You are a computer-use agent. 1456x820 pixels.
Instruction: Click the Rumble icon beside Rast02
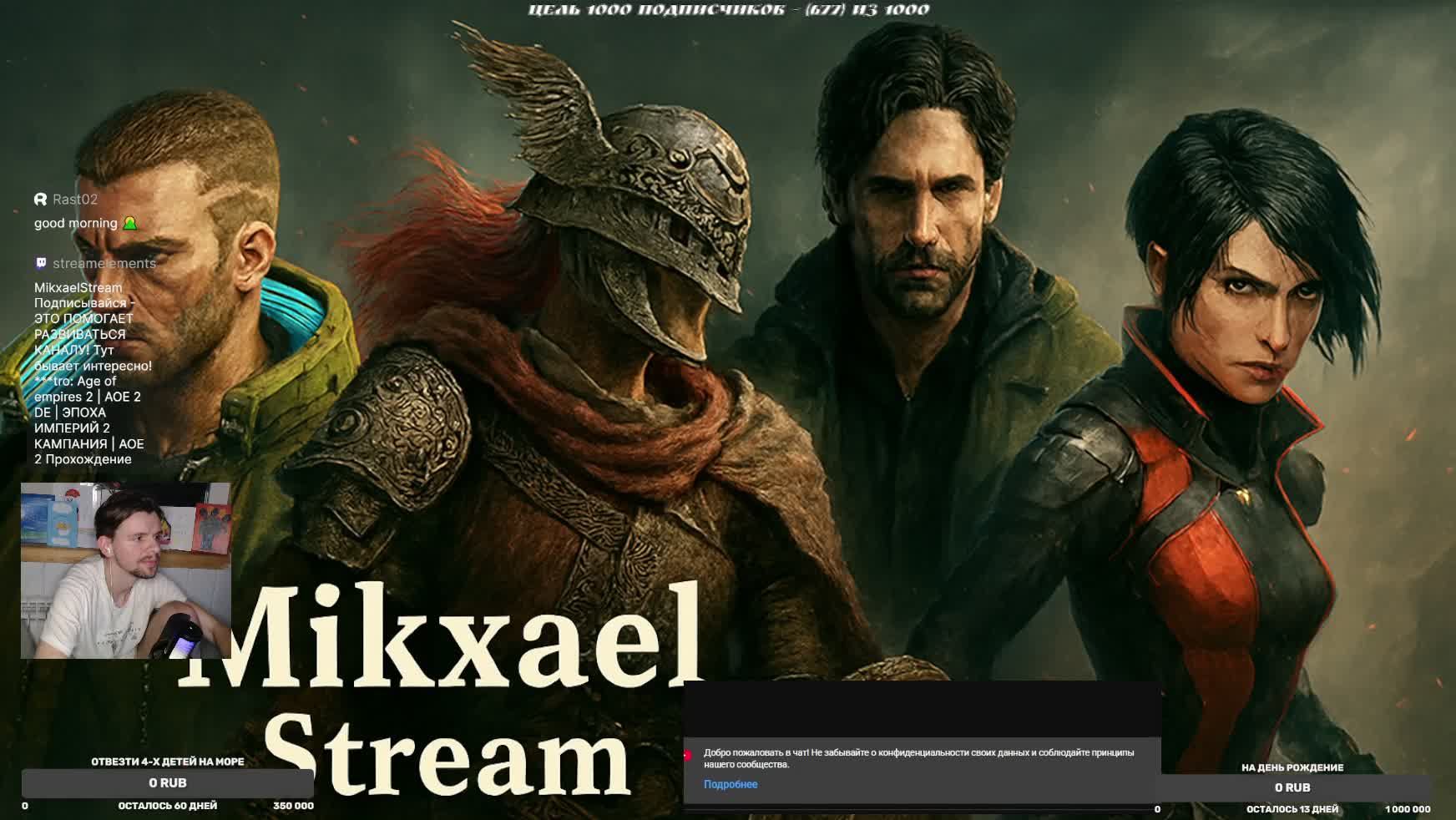tap(40, 200)
